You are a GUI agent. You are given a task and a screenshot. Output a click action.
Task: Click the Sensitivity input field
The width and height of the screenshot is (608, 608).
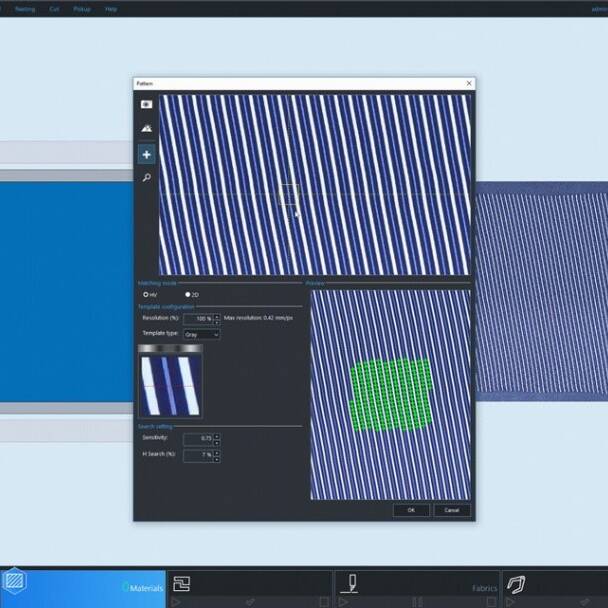click(x=198, y=438)
